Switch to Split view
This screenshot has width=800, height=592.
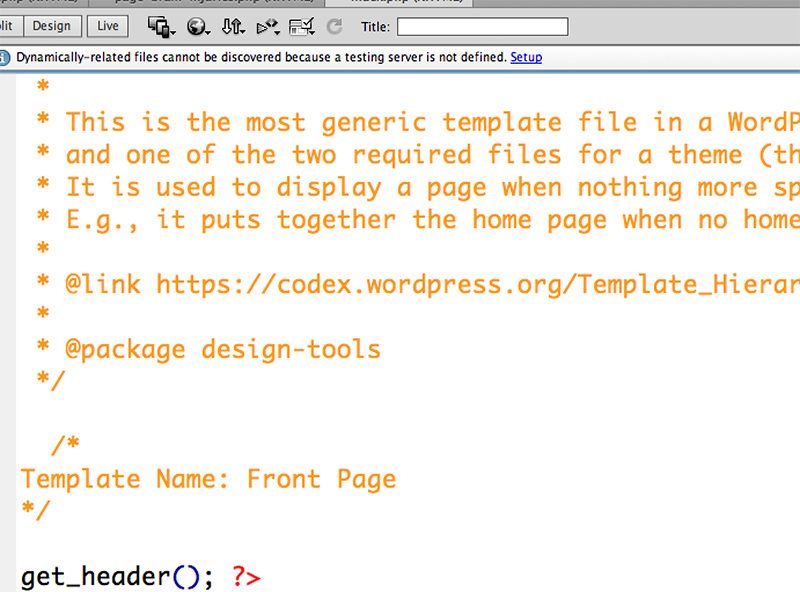(6, 26)
